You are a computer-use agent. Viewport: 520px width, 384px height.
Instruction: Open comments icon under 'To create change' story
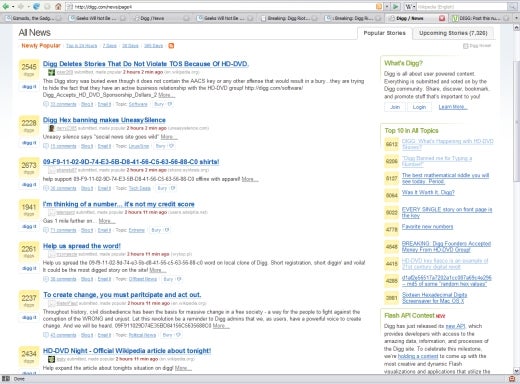[x=46, y=335]
